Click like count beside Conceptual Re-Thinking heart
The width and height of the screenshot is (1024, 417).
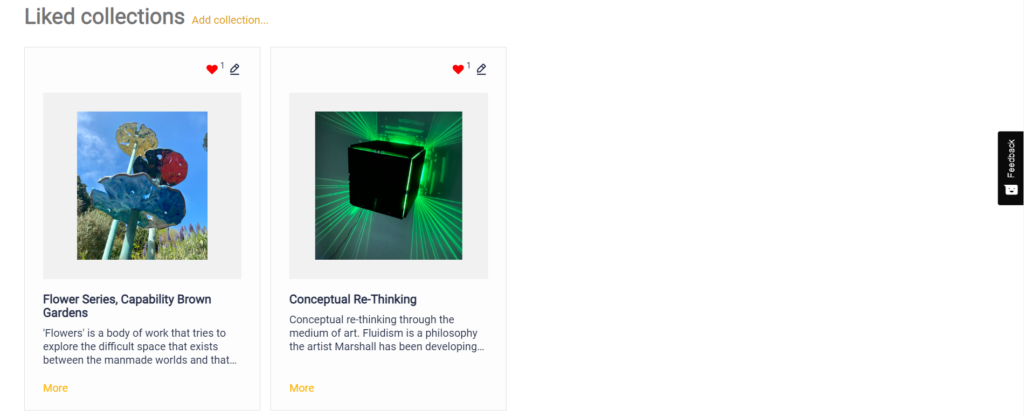point(468,65)
